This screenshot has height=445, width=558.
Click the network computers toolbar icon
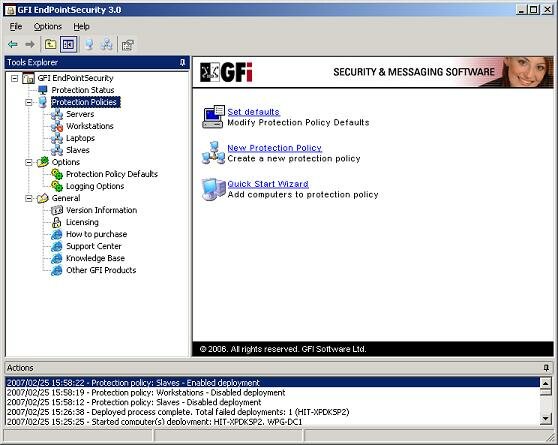(x=106, y=44)
